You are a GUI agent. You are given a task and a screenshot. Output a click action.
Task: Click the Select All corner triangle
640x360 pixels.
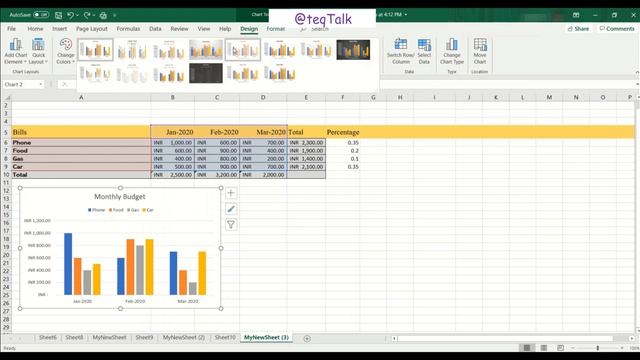7,97
